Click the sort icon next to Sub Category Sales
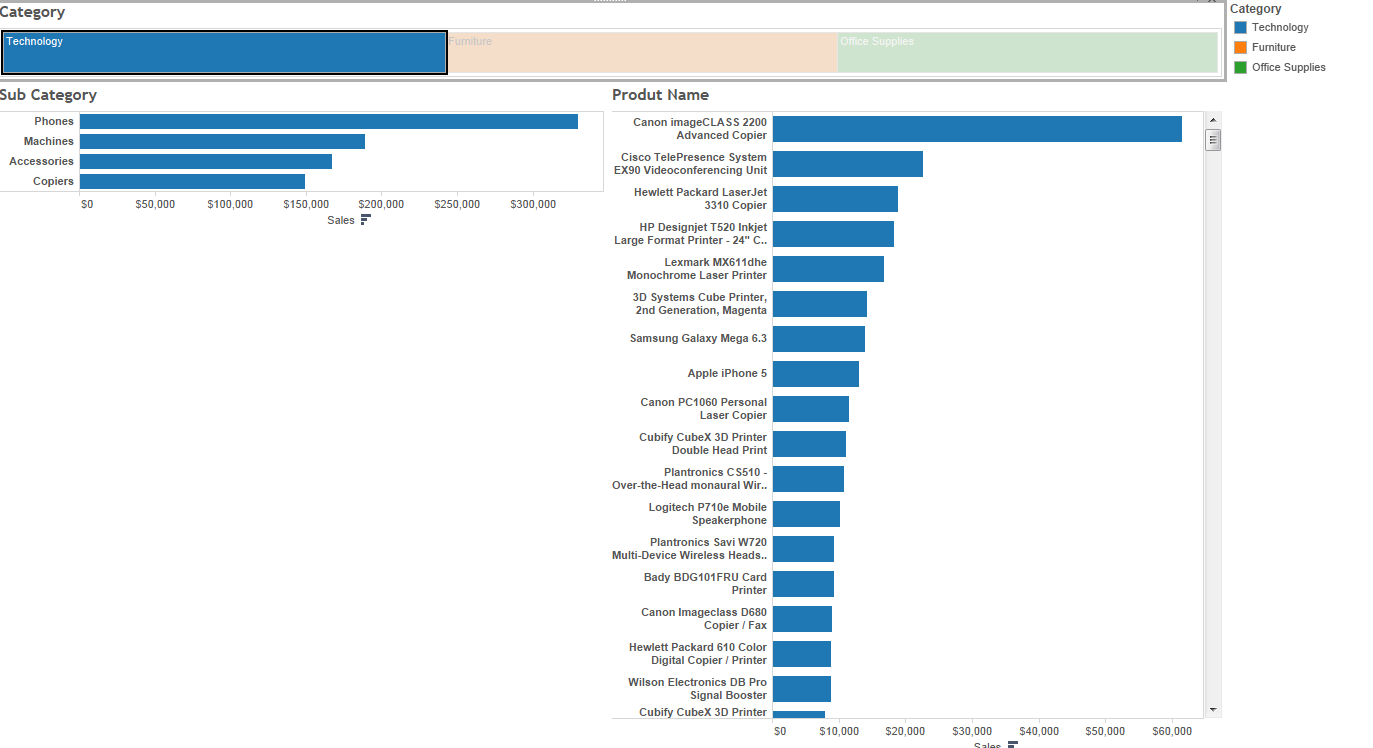 [x=365, y=220]
